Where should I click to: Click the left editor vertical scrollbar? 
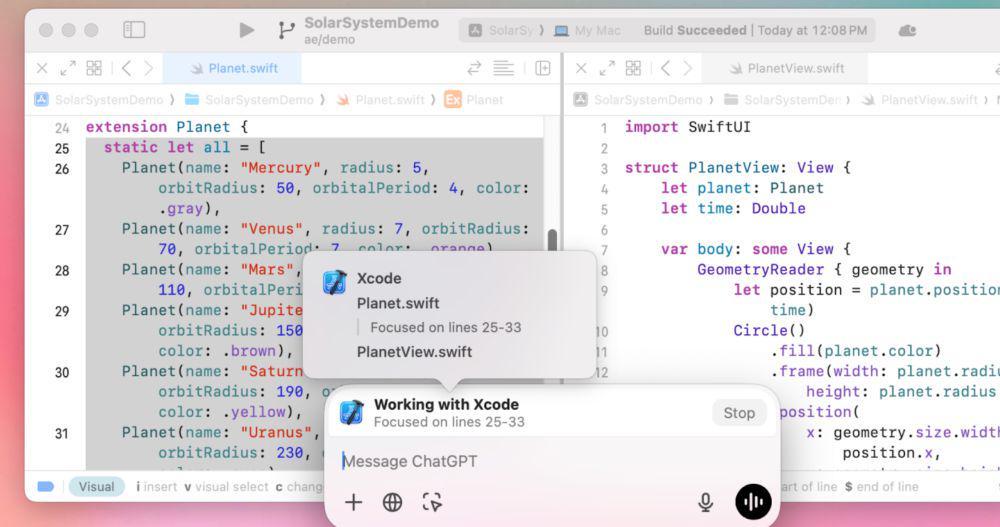[552, 240]
